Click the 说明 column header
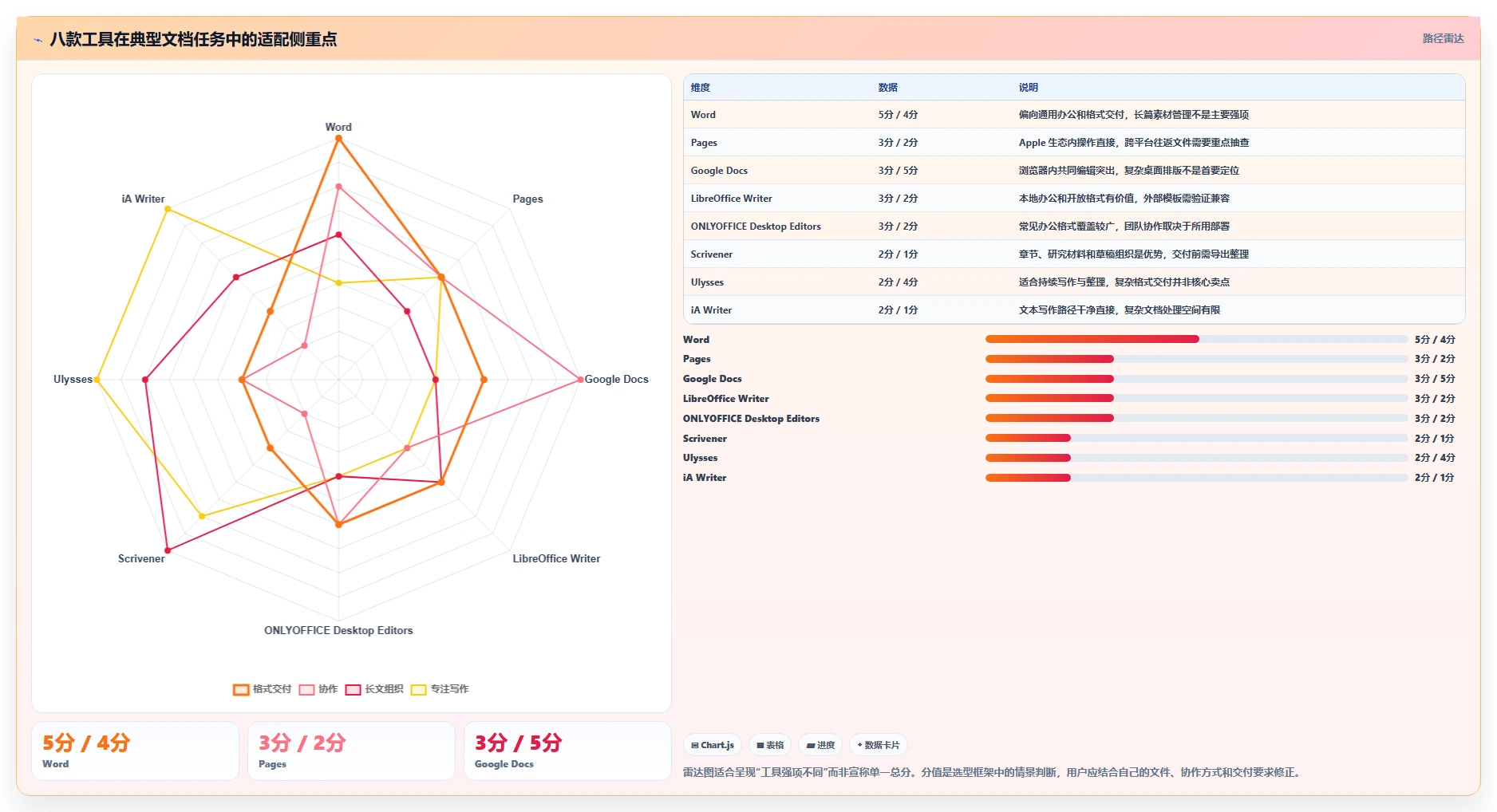This screenshot has width=1497, height=812. pyautogui.click(x=1029, y=88)
